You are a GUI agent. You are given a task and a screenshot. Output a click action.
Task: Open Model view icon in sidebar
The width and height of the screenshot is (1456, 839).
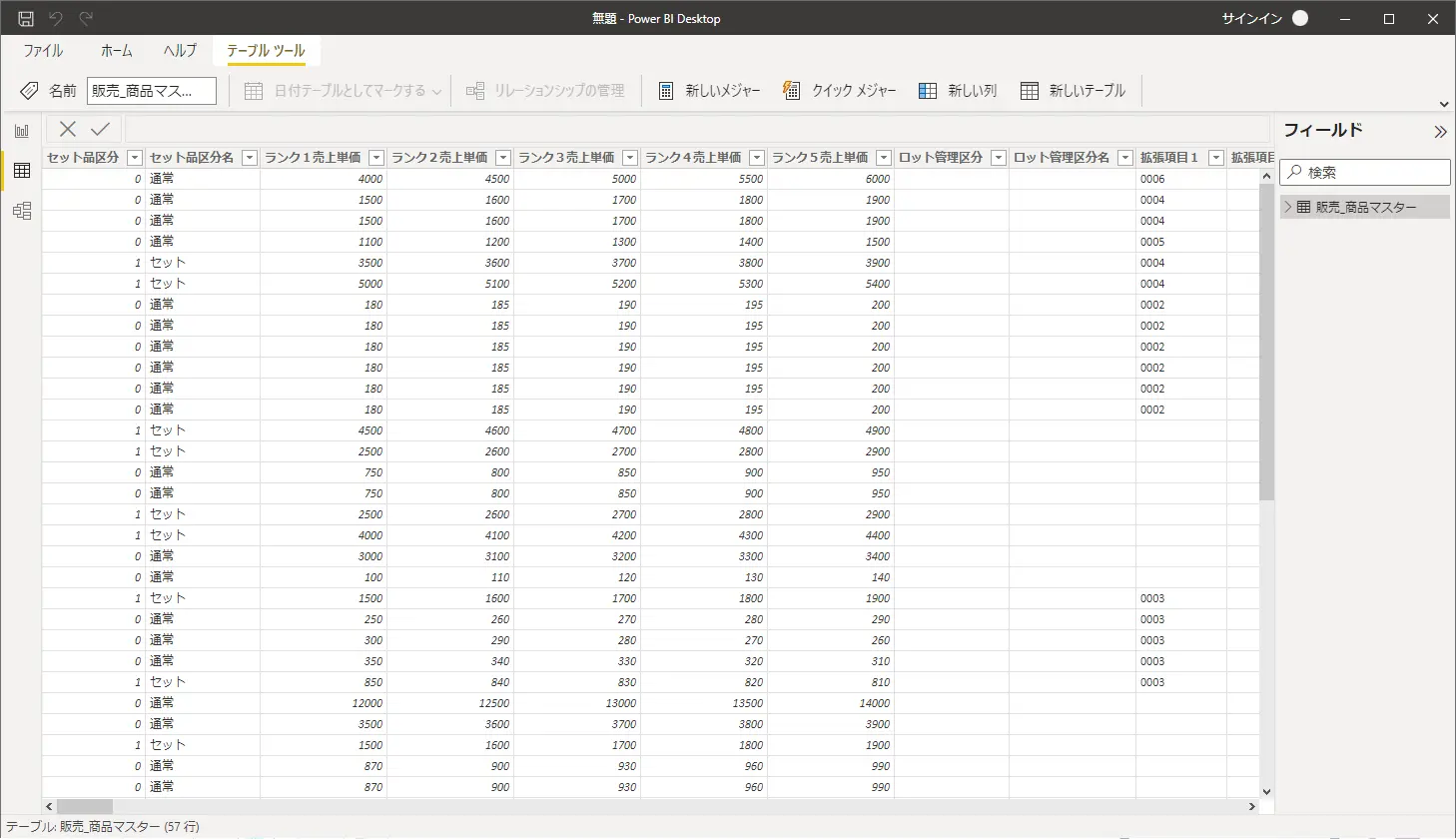22,211
